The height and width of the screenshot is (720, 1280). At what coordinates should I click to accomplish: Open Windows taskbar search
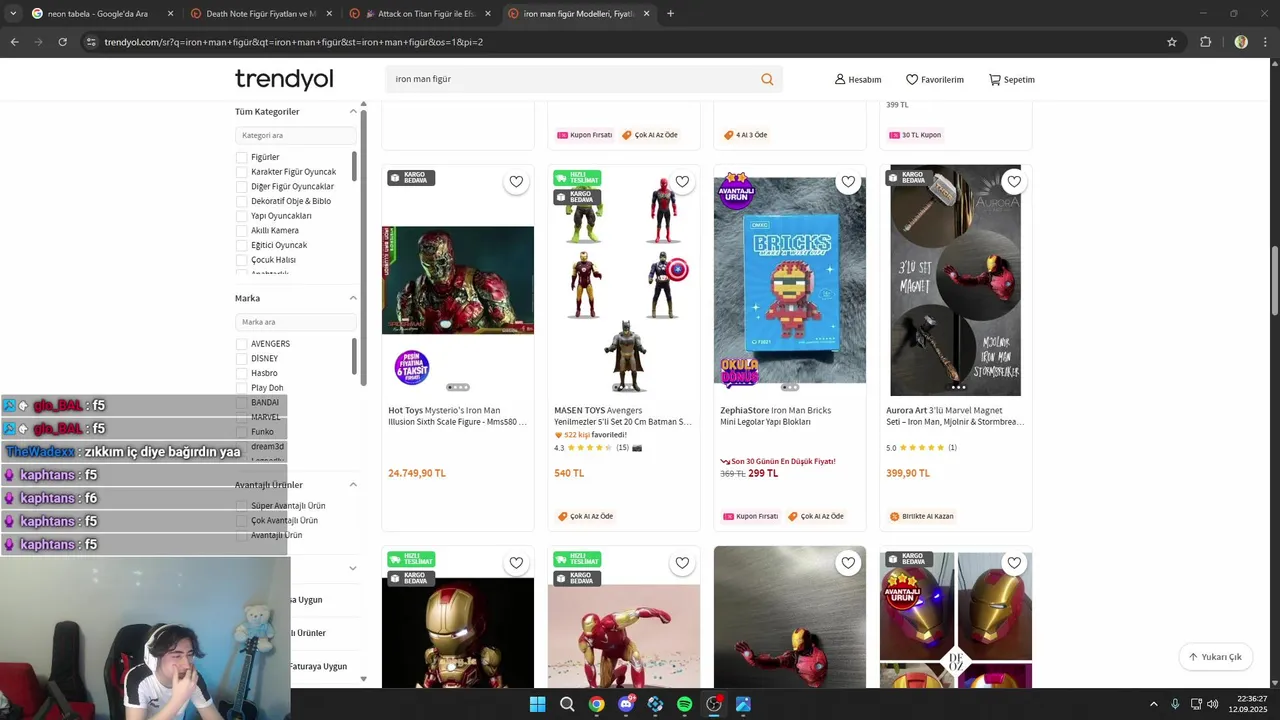[567, 704]
